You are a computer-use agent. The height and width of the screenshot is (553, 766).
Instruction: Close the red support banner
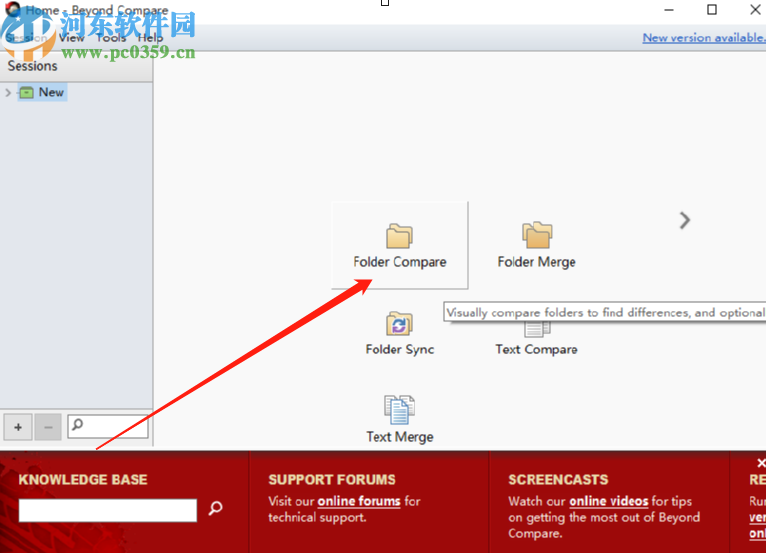point(761,463)
